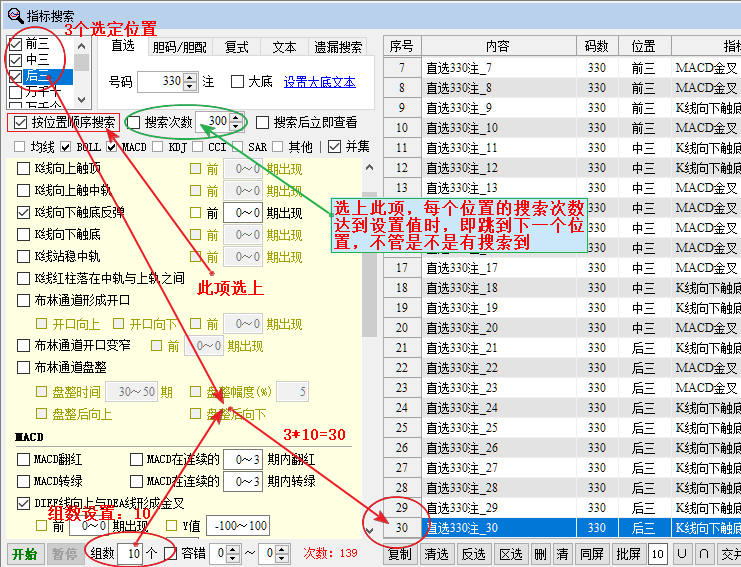Open the 遗漏搜索 tab
The image size is (741, 567).
point(338,47)
